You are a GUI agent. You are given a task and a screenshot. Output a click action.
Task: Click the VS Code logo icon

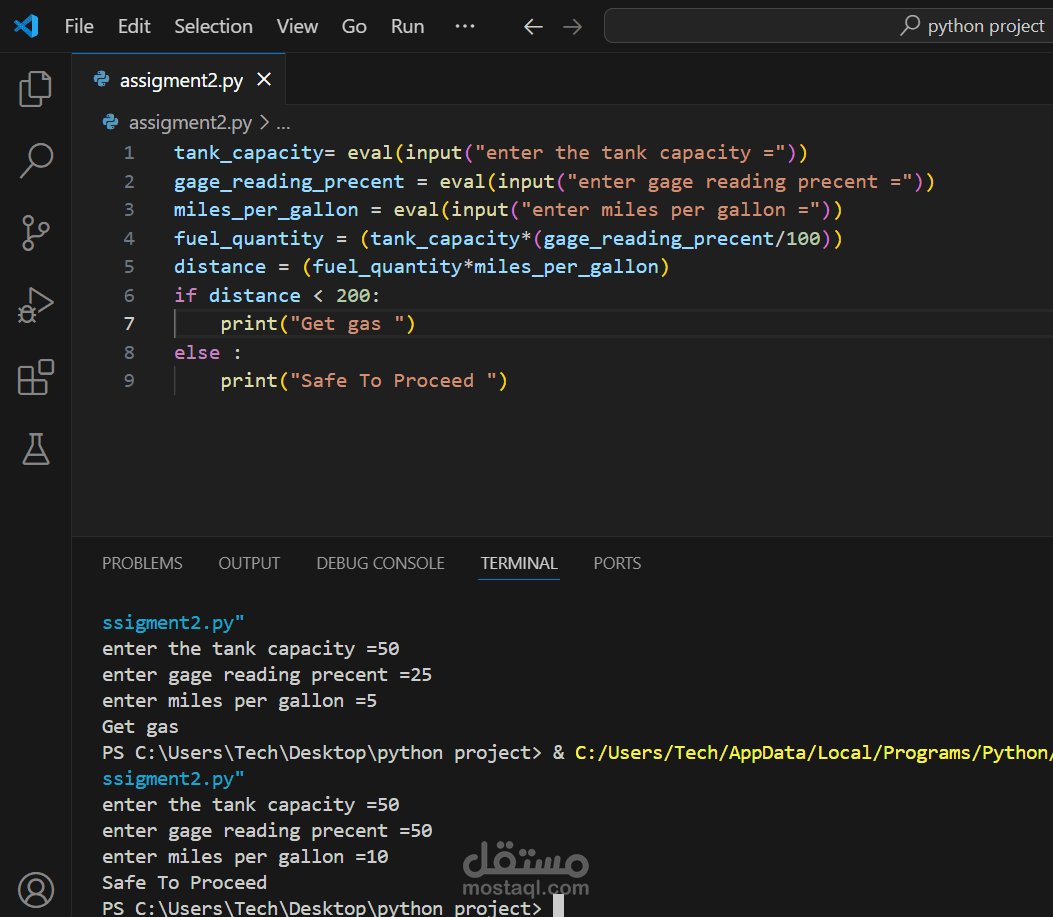(x=26, y=26)
